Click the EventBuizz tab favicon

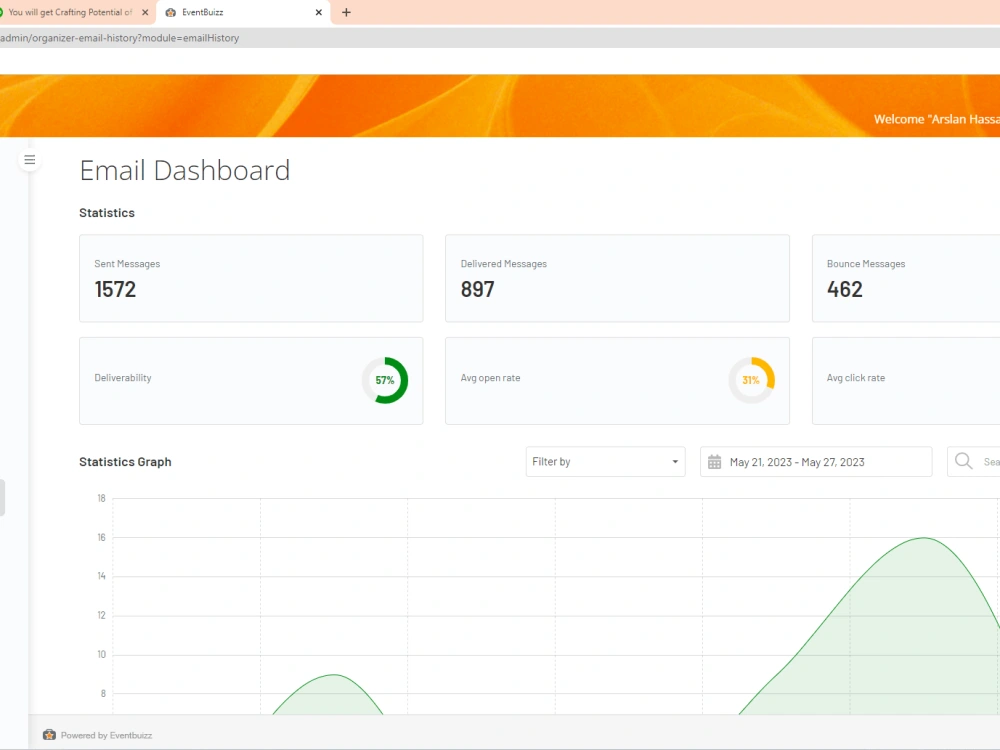pos(170,12)
